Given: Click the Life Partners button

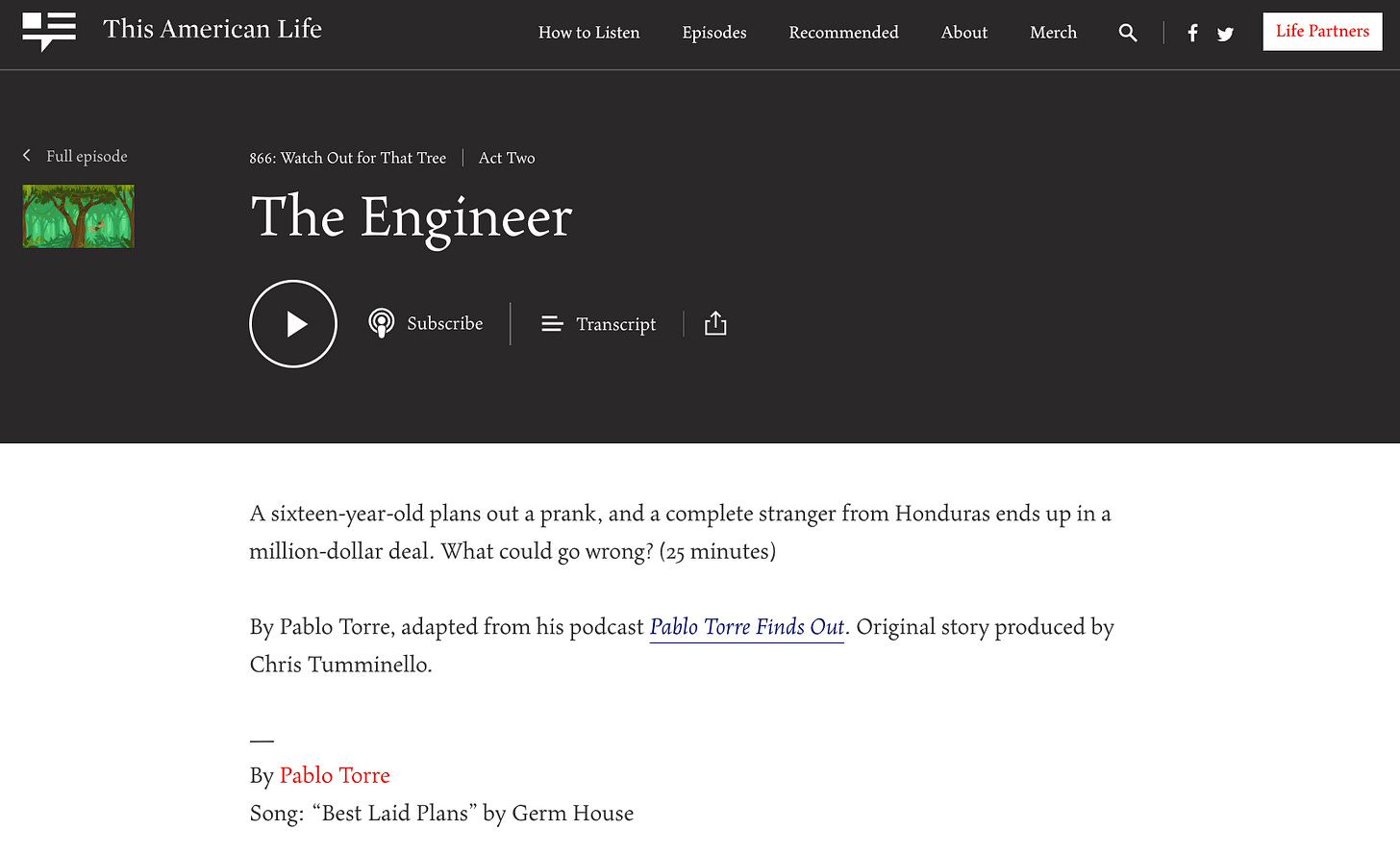Looking at the screenshot, I should tap(1322, 32).
